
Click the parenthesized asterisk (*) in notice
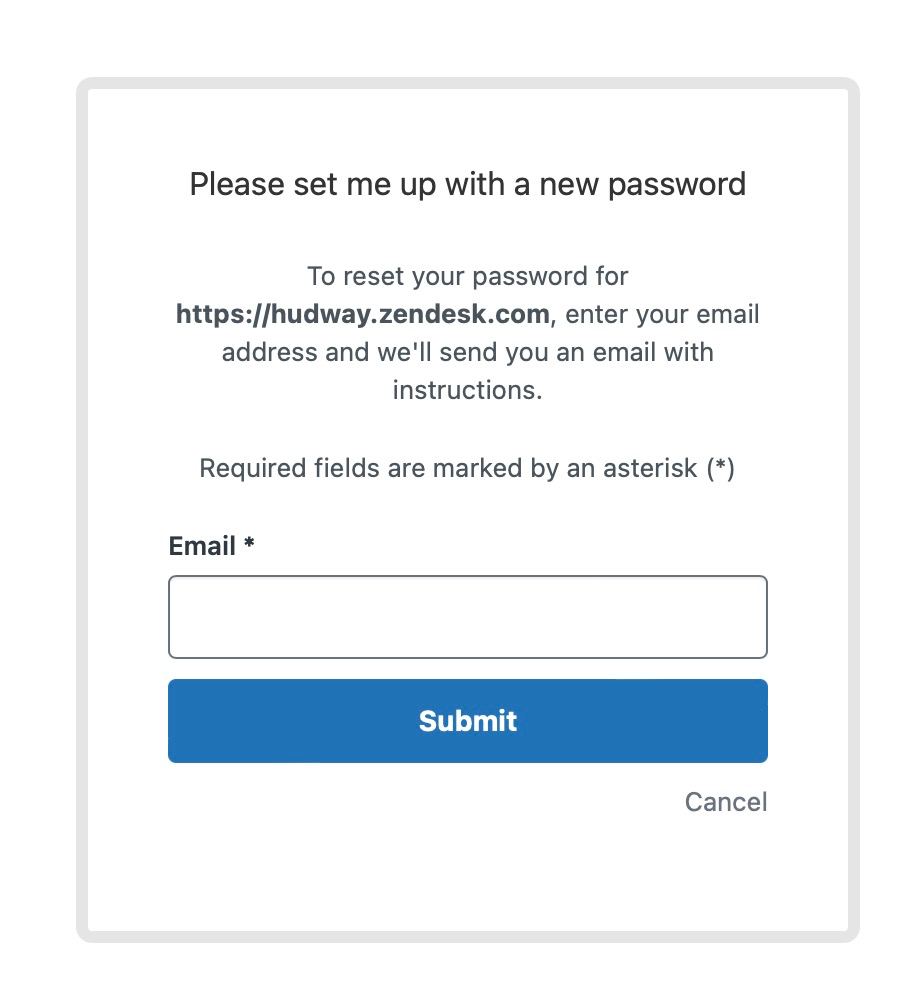tap(721, 468)
